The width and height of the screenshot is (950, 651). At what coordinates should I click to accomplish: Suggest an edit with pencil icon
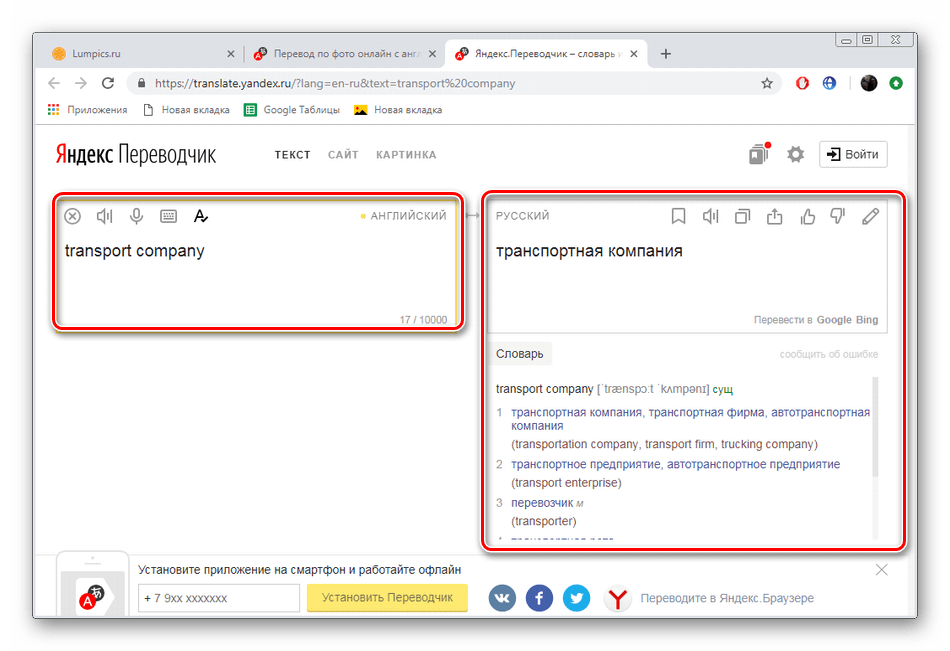click(x=871, y=216)
